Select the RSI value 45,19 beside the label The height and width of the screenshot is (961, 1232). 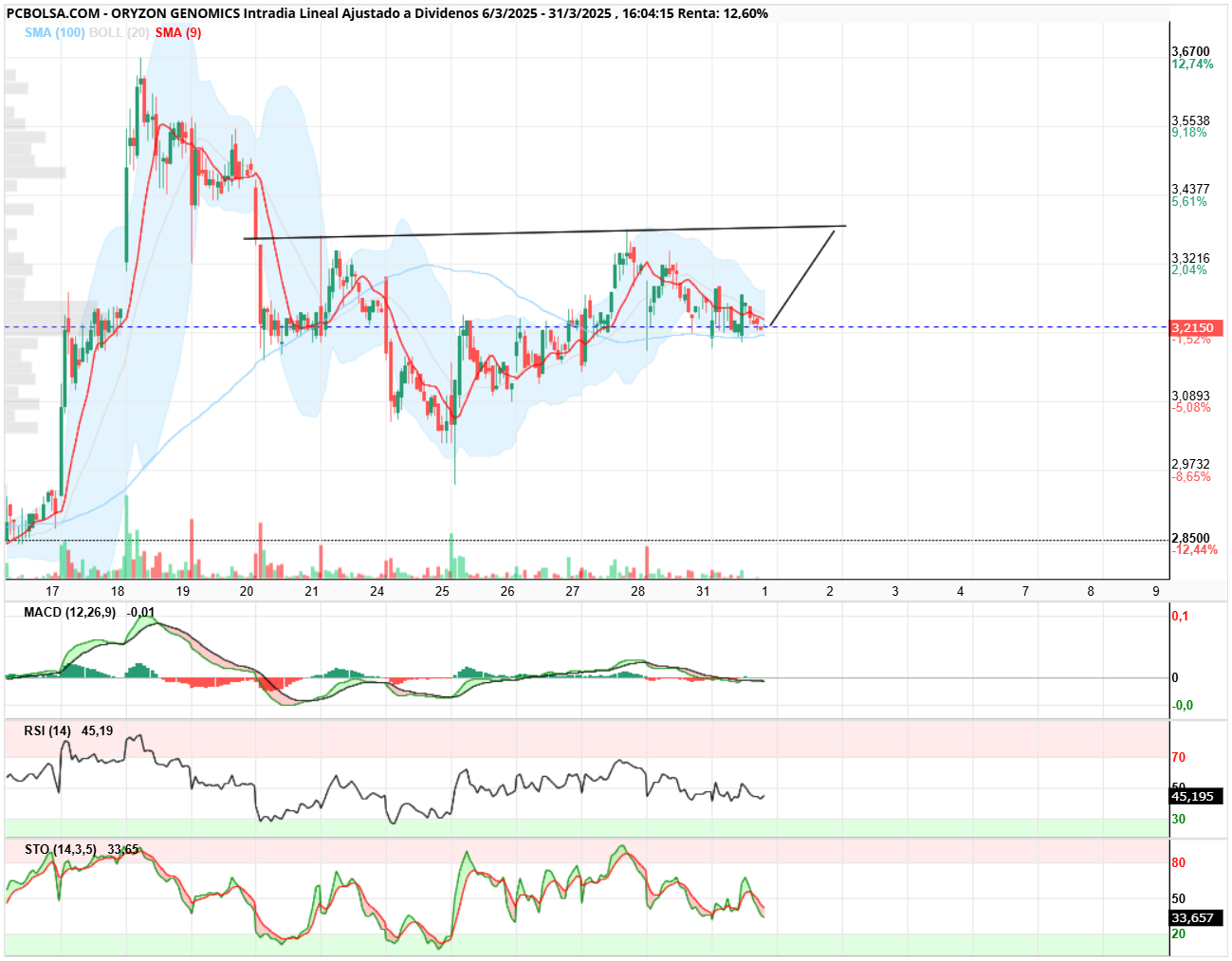97,730
